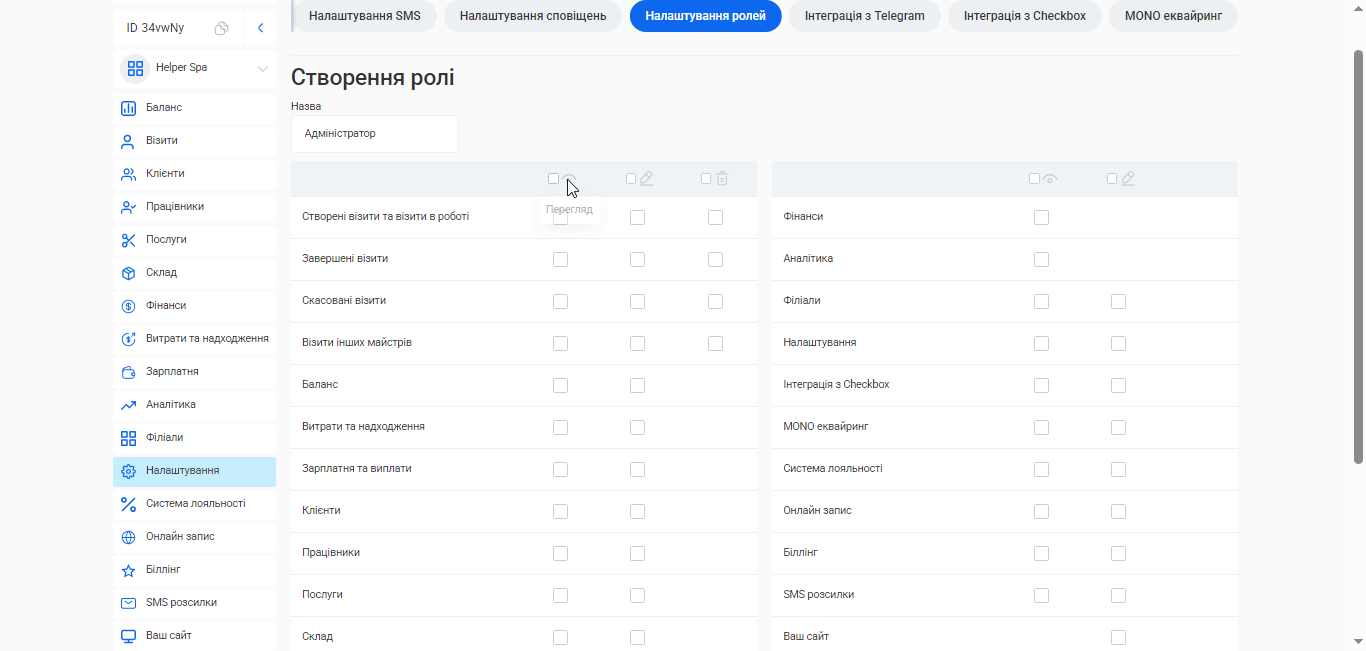Click the Склад box icon
The image size is (1366, 651).
[x=128, y=273]
